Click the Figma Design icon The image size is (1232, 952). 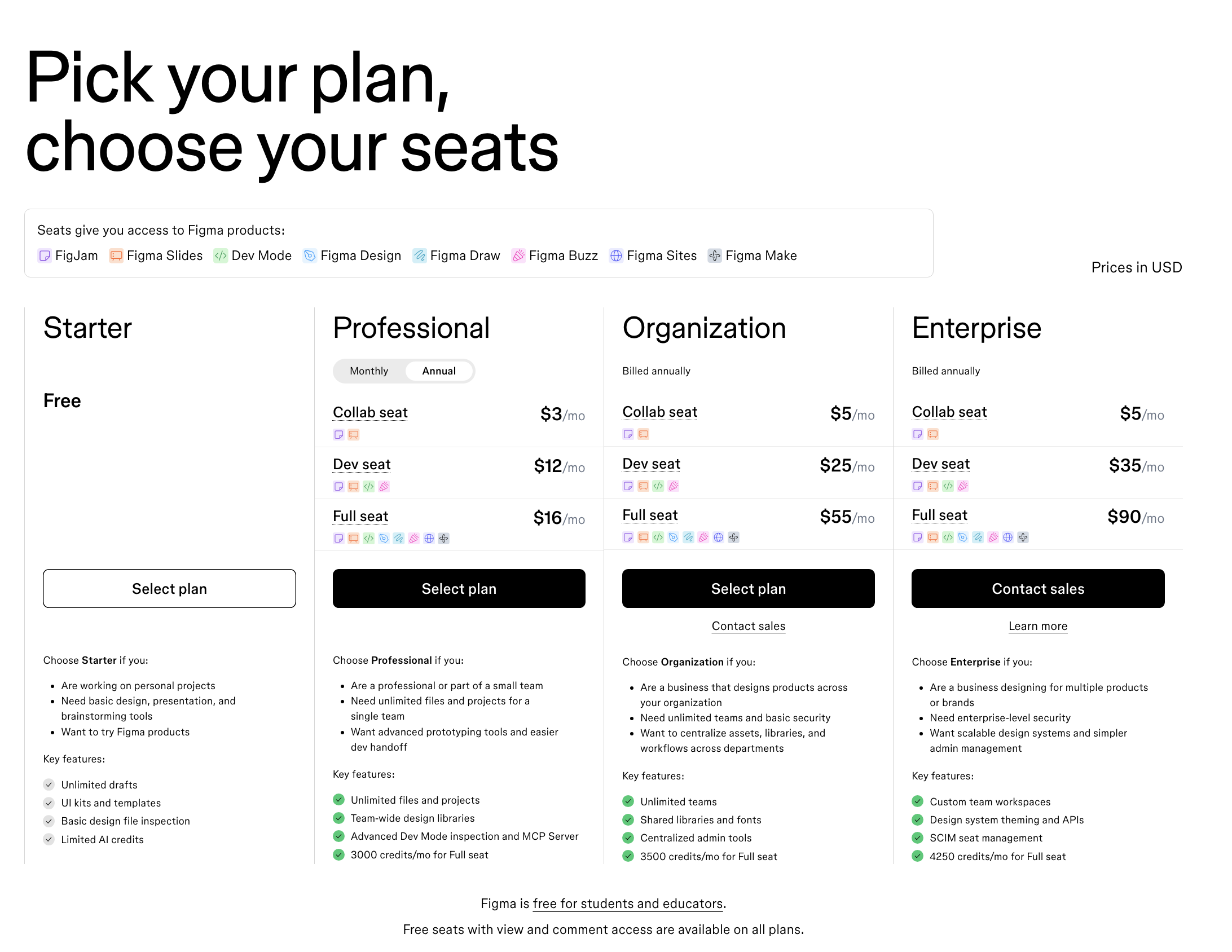310,256
